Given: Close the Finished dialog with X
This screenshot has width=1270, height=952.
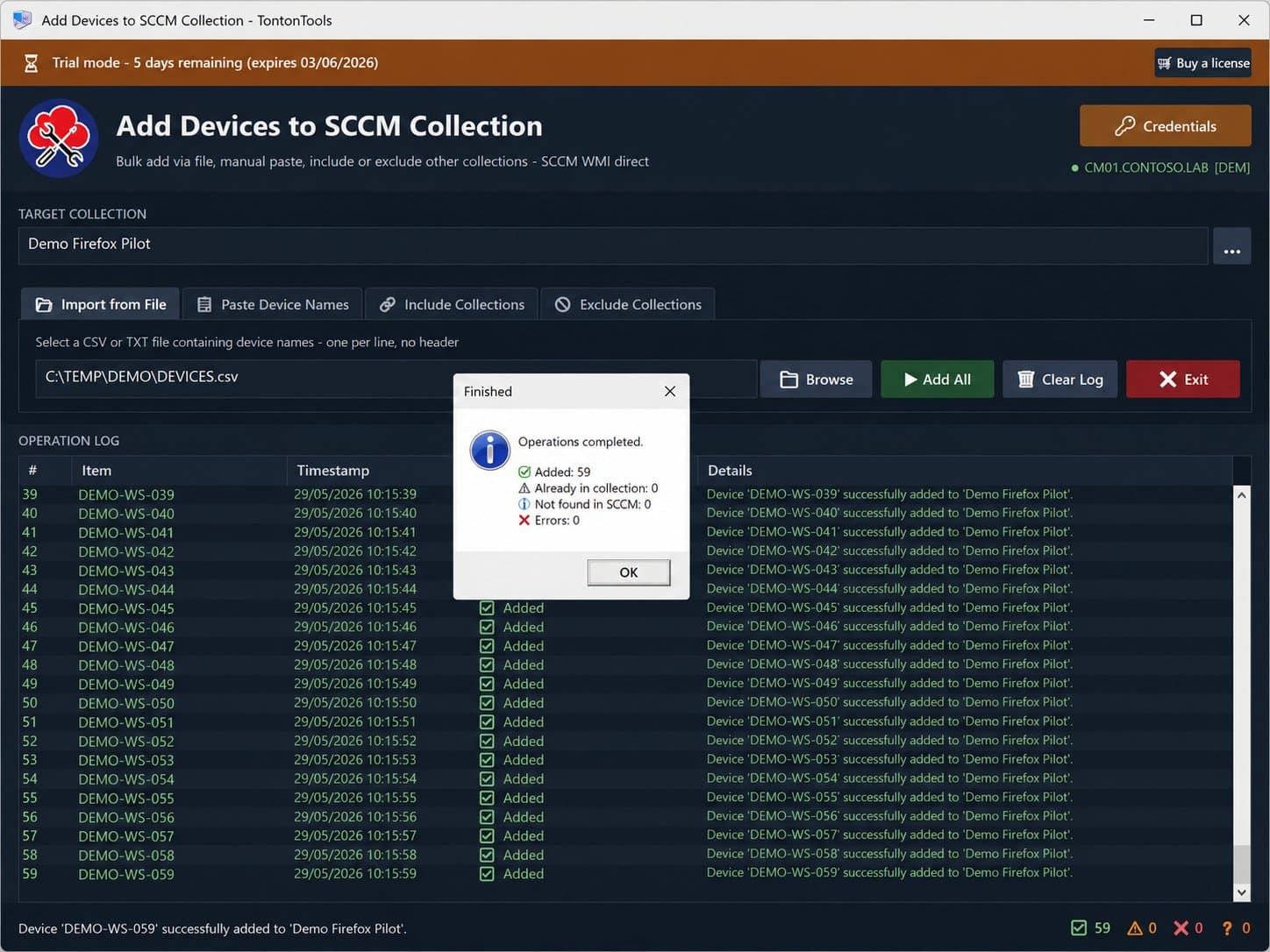Looking at the screenshot, I should coord(670,391).
